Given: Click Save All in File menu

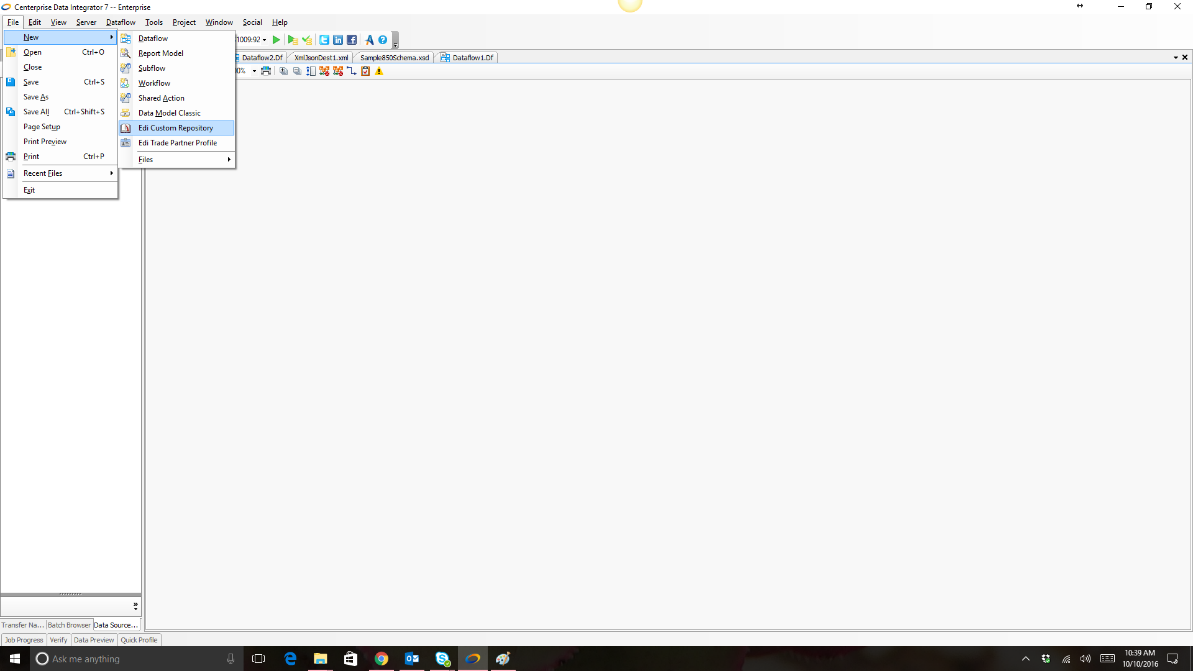Looking at the screenshot, I should click(36, 112).
